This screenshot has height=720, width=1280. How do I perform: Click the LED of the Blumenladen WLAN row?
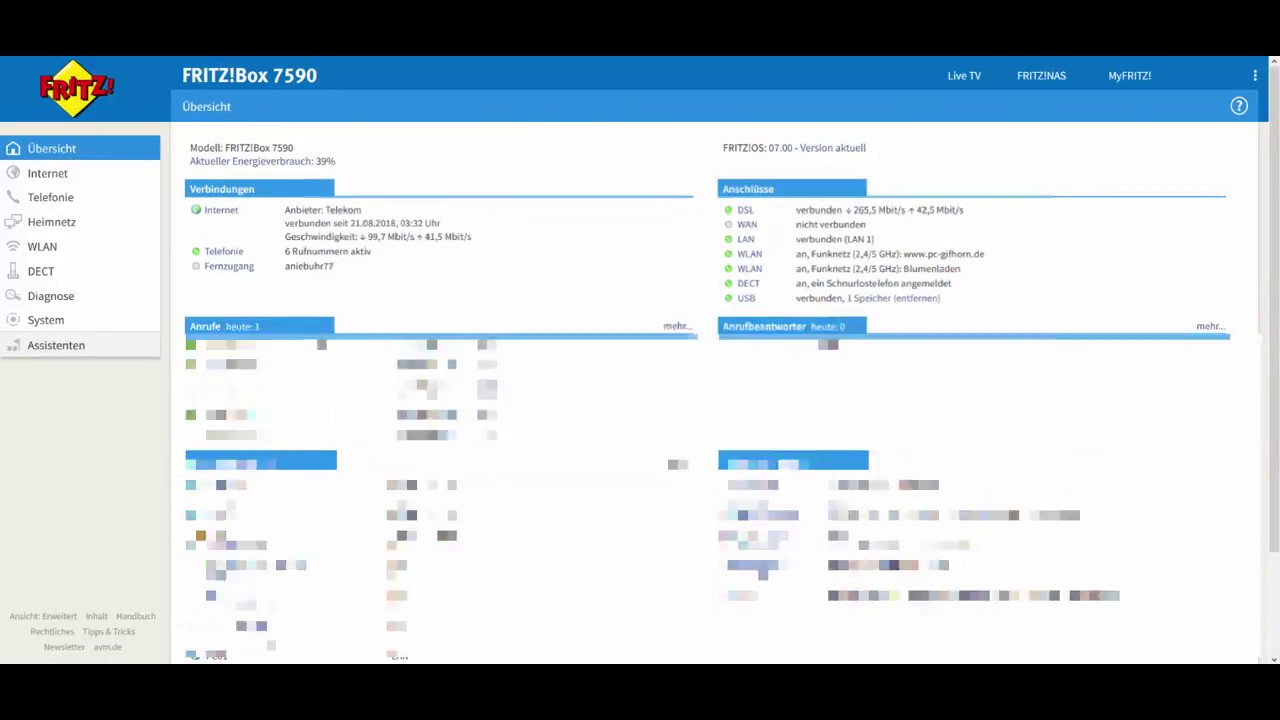tap(728, 269)
